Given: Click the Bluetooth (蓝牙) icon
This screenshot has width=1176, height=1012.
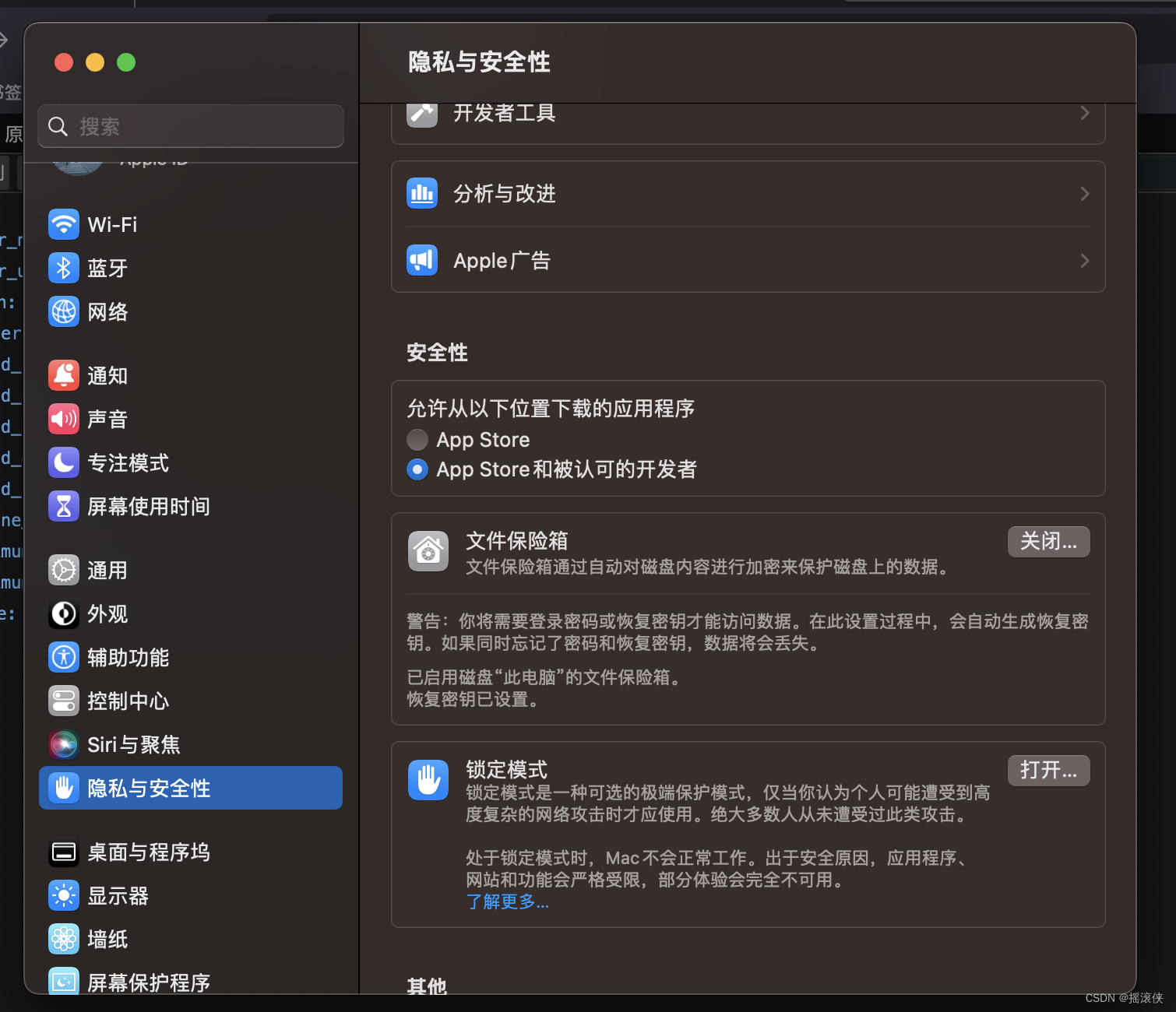Looking at the screenshot, I should coord(64,269).
